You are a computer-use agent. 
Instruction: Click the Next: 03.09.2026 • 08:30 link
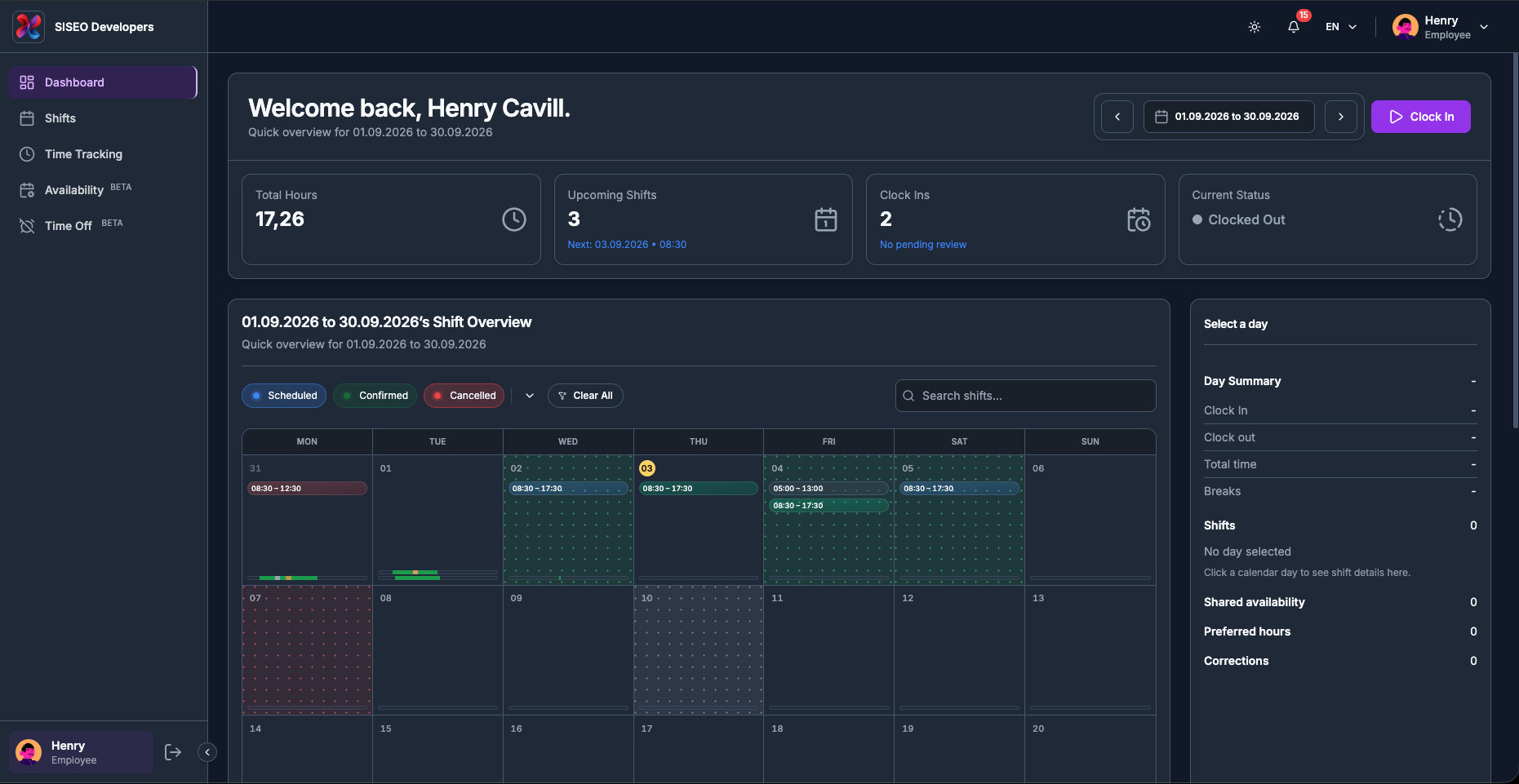click(x=627, y=245)
